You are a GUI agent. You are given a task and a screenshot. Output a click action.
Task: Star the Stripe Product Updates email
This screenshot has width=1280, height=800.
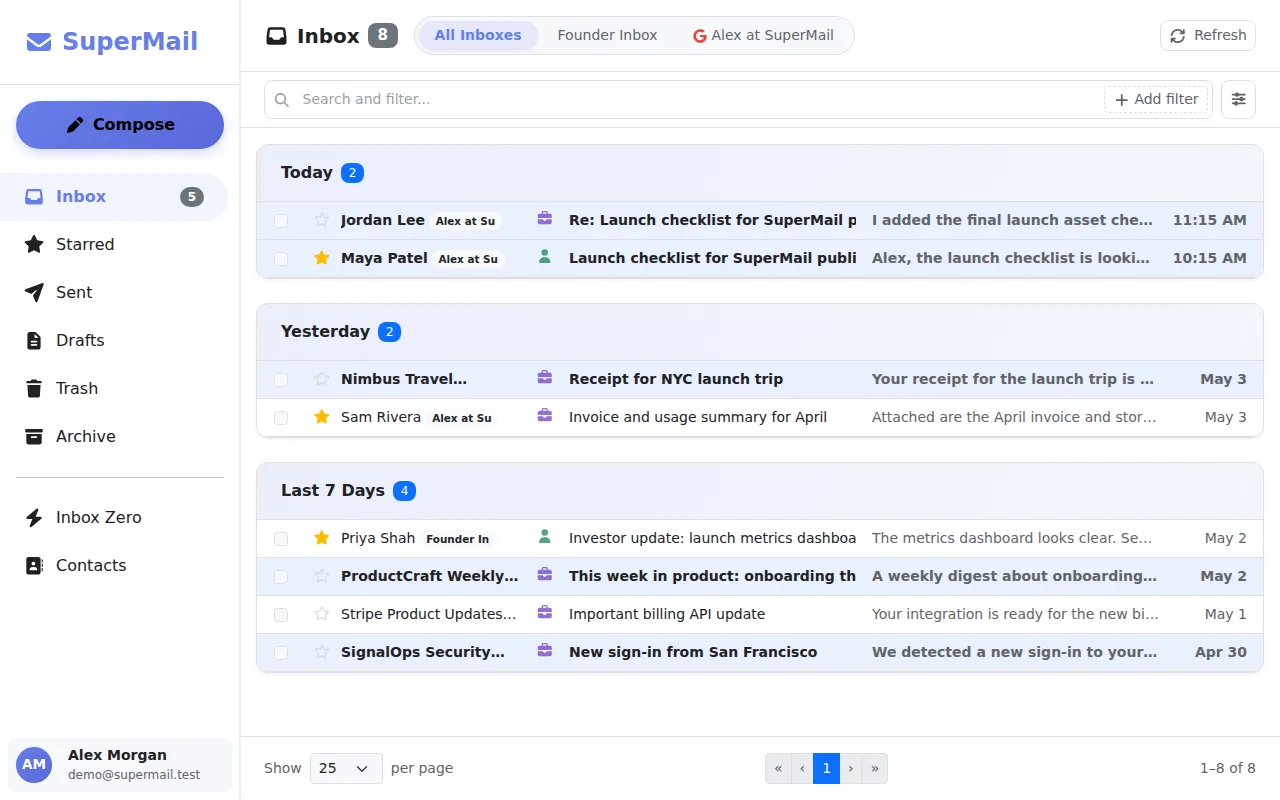(321, 614)
